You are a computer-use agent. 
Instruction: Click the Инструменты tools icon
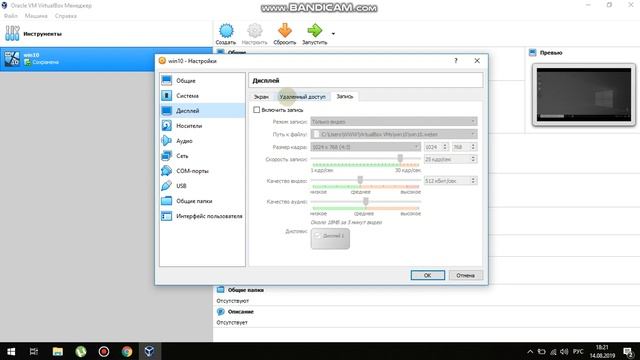12,33
